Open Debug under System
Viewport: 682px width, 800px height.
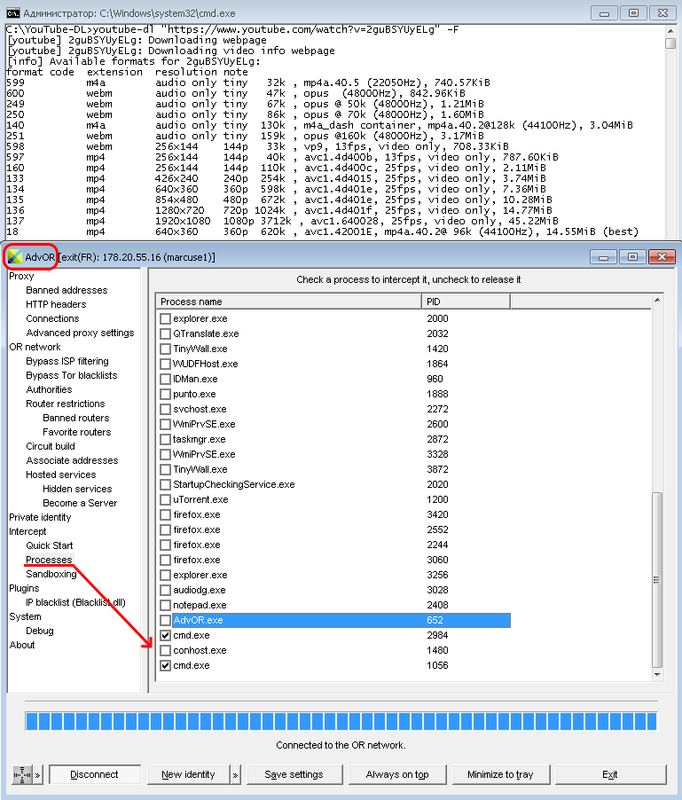click(x=40, y=631)
